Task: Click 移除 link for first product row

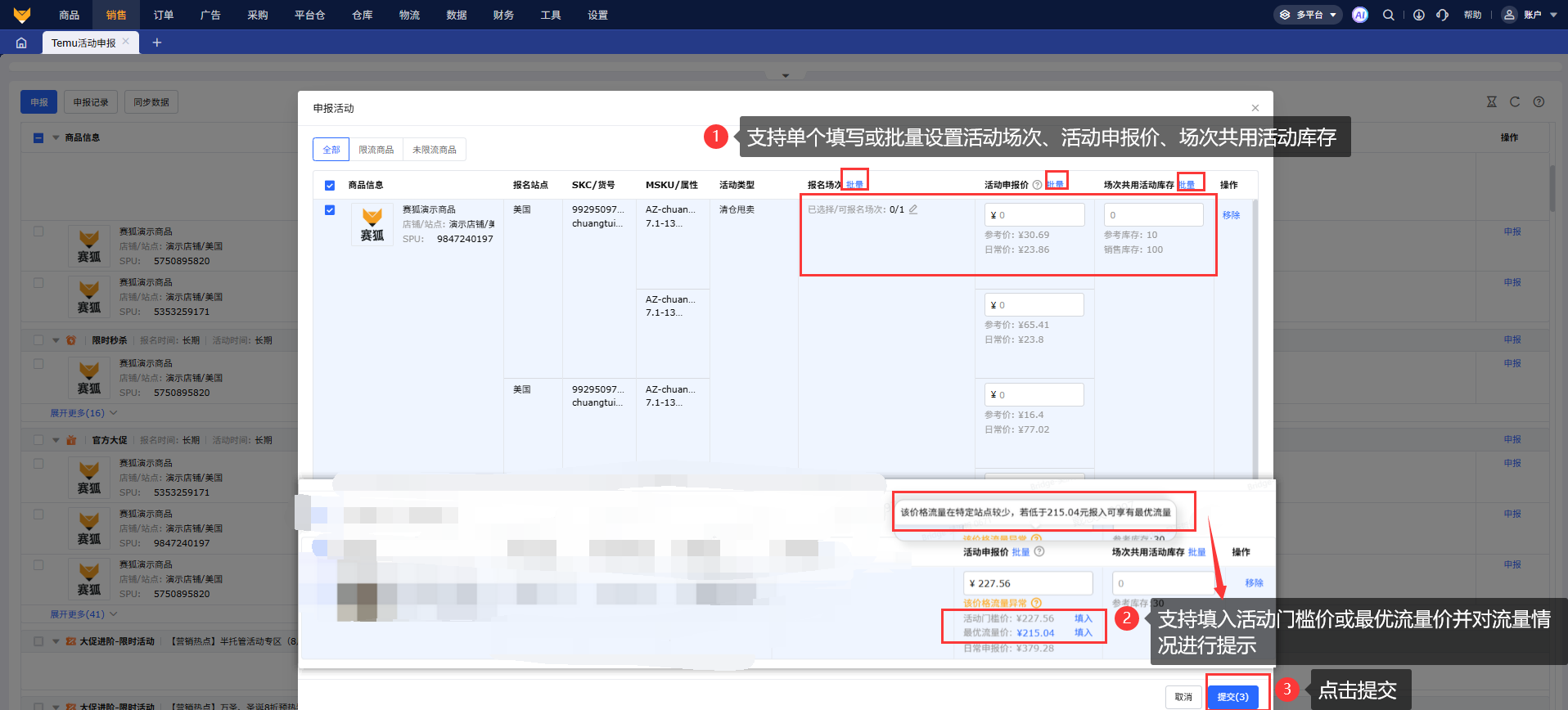Action: pos(1231,215)
